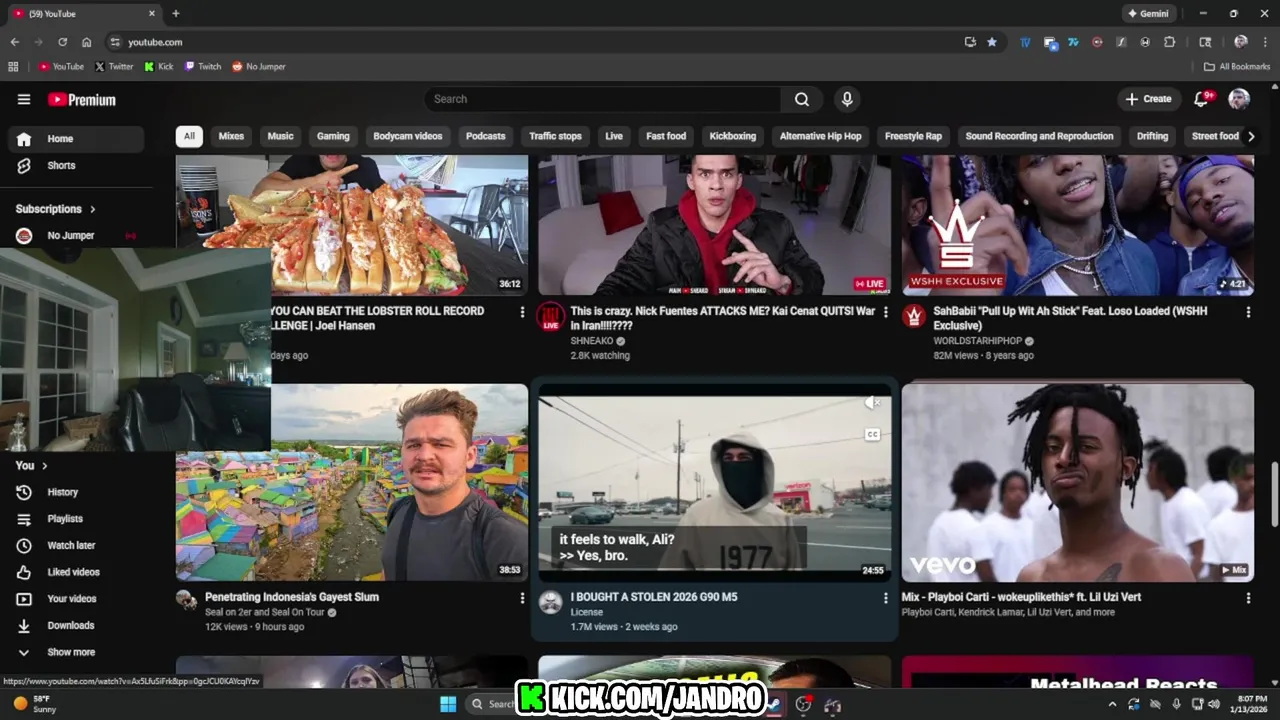Screen dimensions: 1280x720
Task: Open Seal on 2er channel name link
Action: click(x=265, y=612)
